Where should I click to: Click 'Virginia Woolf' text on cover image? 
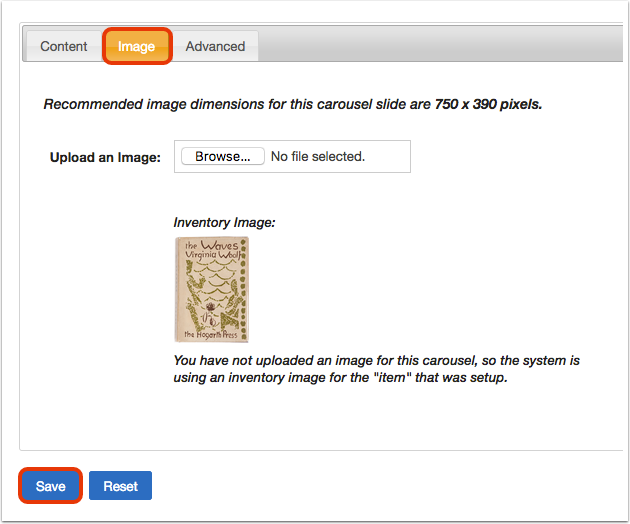pos(213,255)
